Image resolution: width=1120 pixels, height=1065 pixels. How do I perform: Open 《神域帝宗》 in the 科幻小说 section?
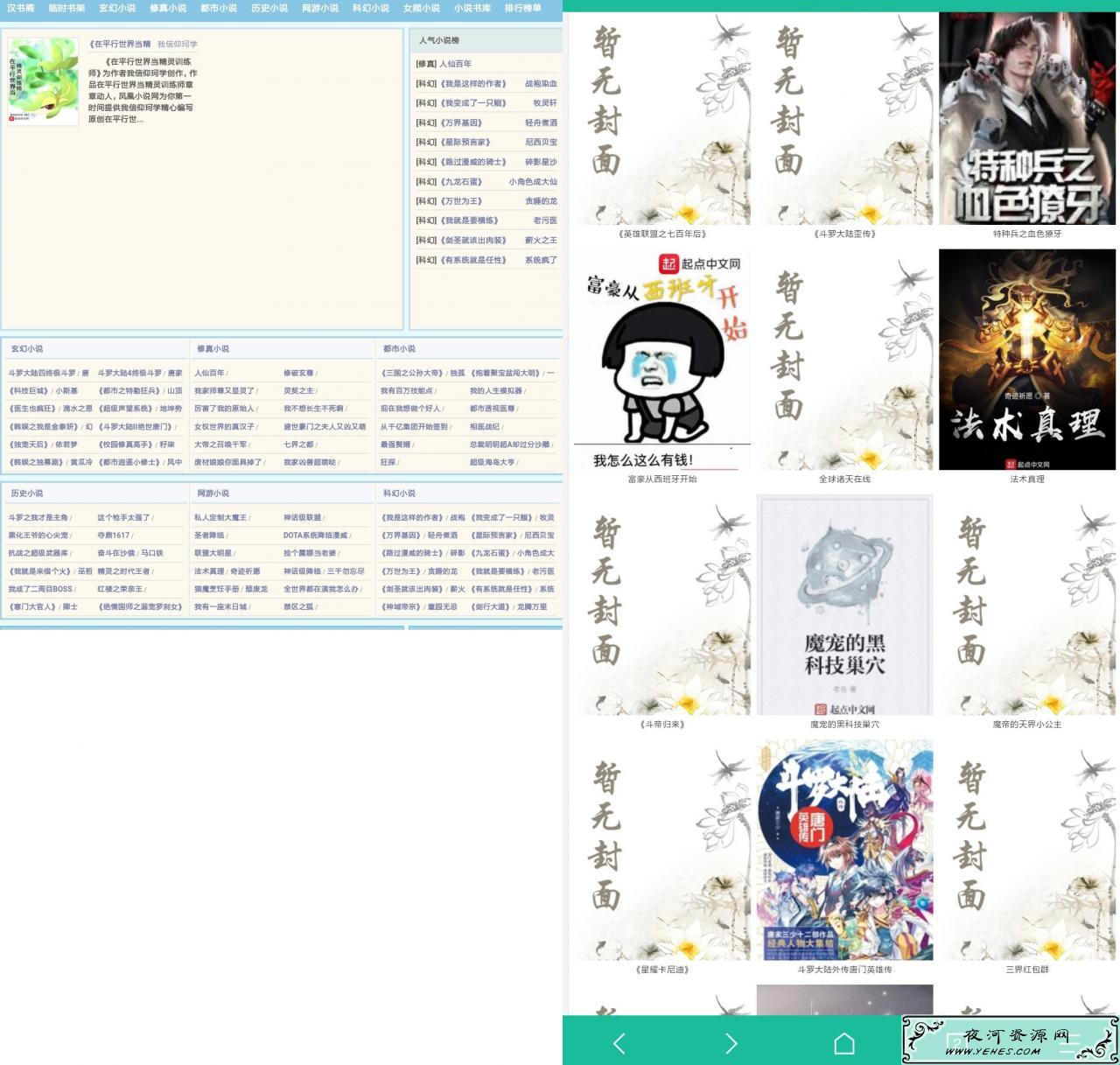point(402,606)
